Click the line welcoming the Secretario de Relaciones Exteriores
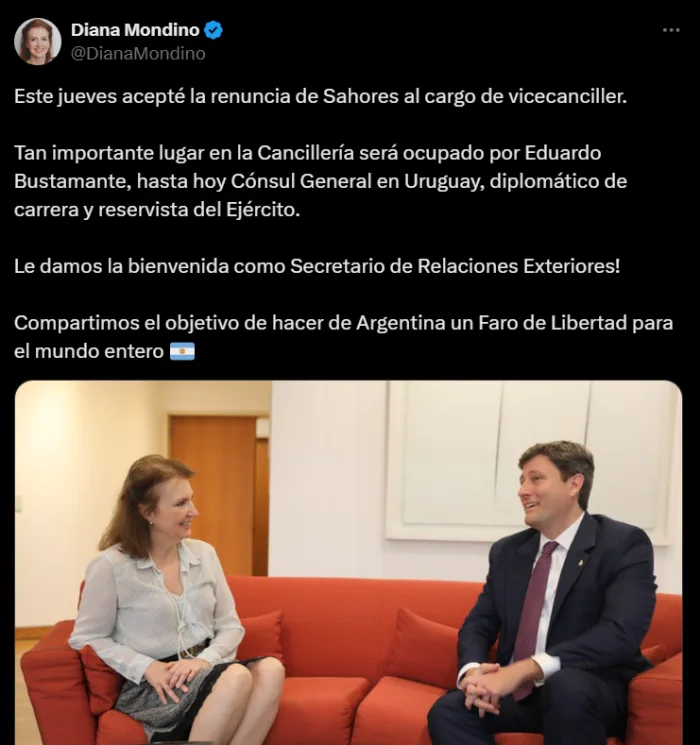The width and height of the screenshot is (700, 745). click(x=317, y=266)
